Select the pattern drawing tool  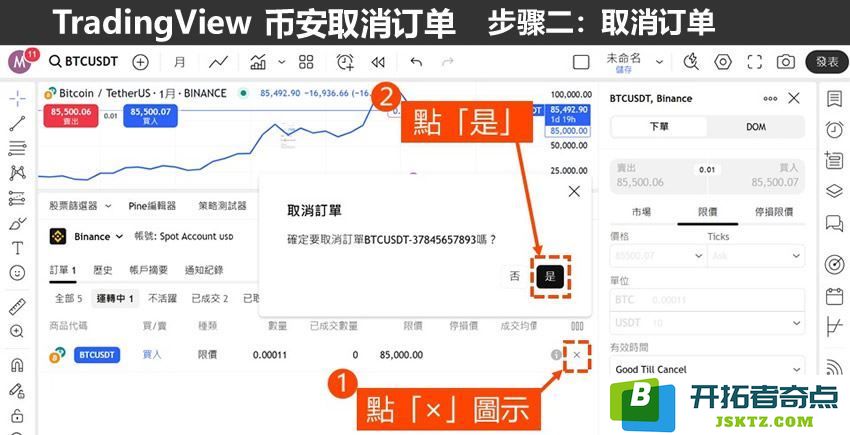[x=17, y=173]
